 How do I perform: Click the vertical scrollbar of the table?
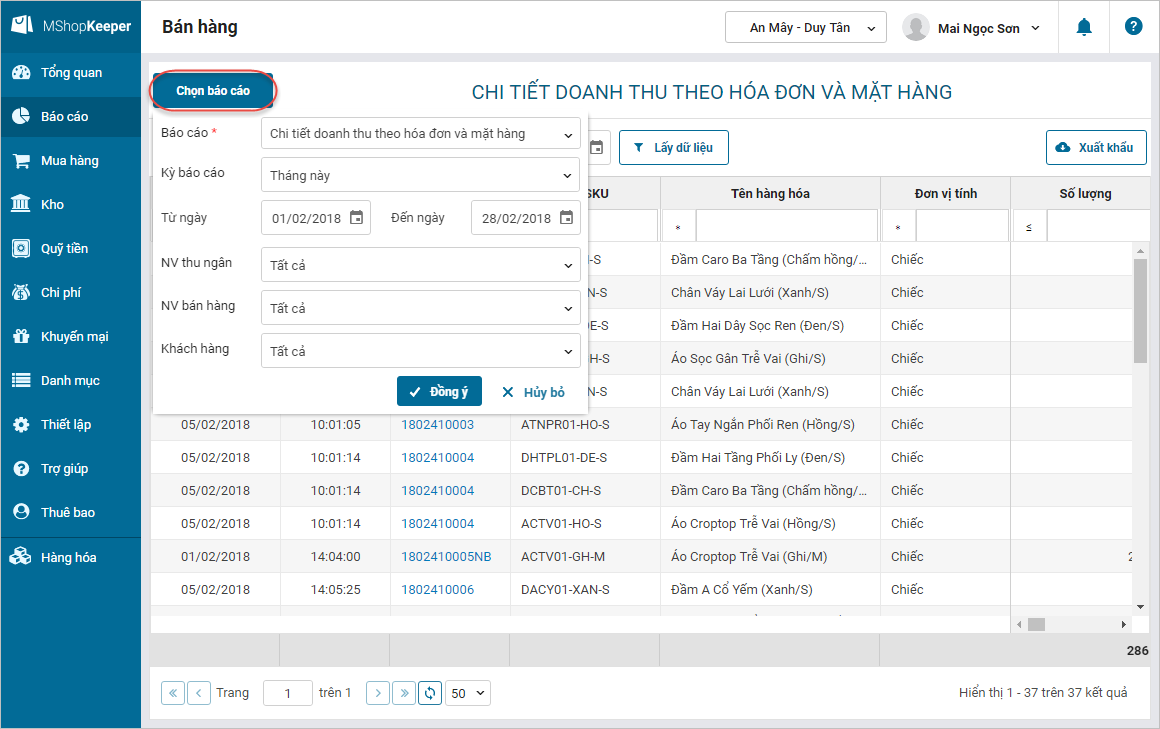[1140, 311]
